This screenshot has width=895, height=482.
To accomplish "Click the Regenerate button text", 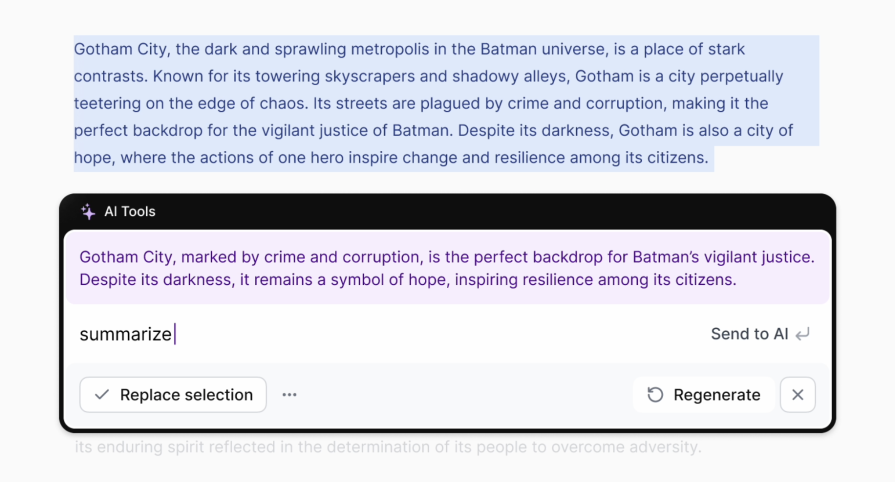I will coord(716,395).
